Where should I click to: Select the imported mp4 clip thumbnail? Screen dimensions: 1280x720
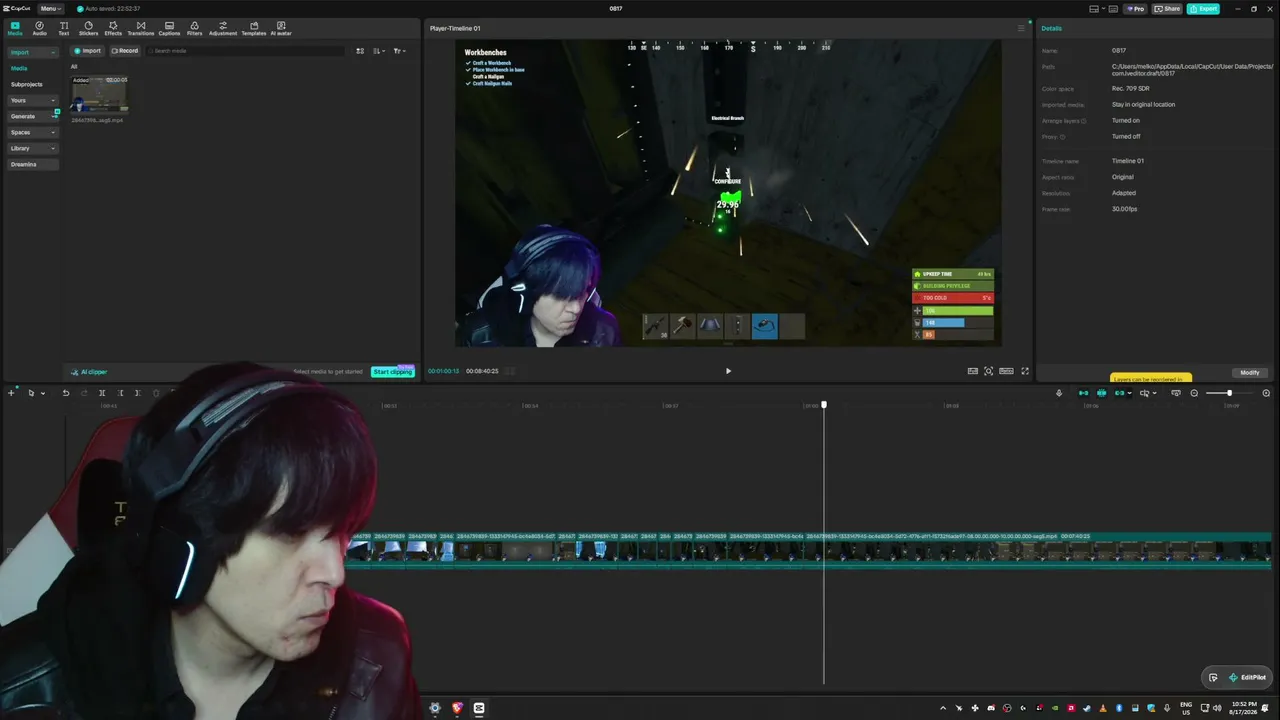tap(99, 95)
